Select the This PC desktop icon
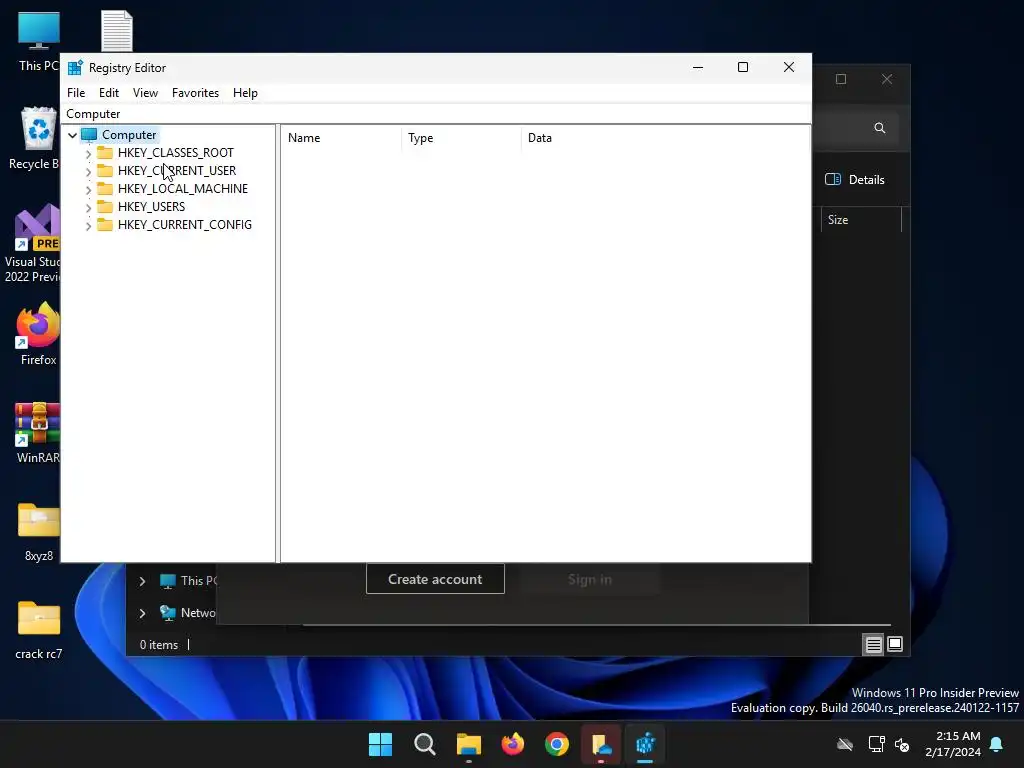 [x=37, y=41]
